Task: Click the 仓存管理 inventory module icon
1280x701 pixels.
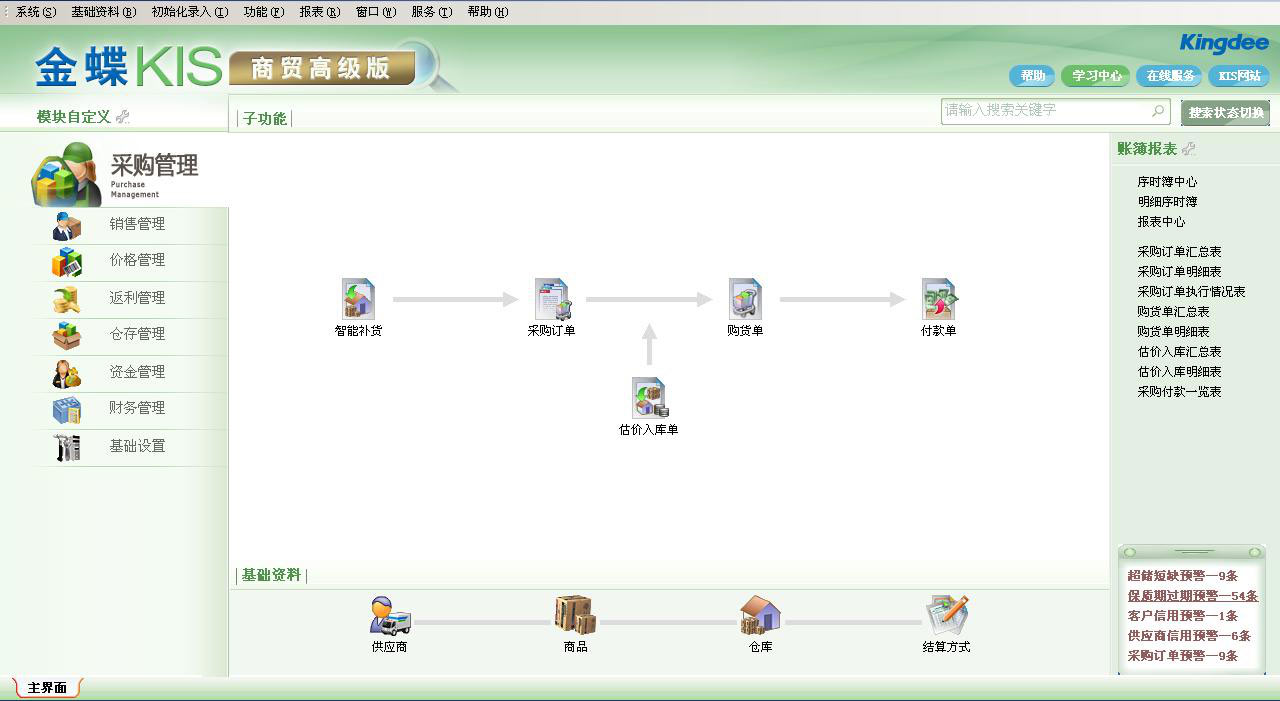Action: click(x=67, y=336)
